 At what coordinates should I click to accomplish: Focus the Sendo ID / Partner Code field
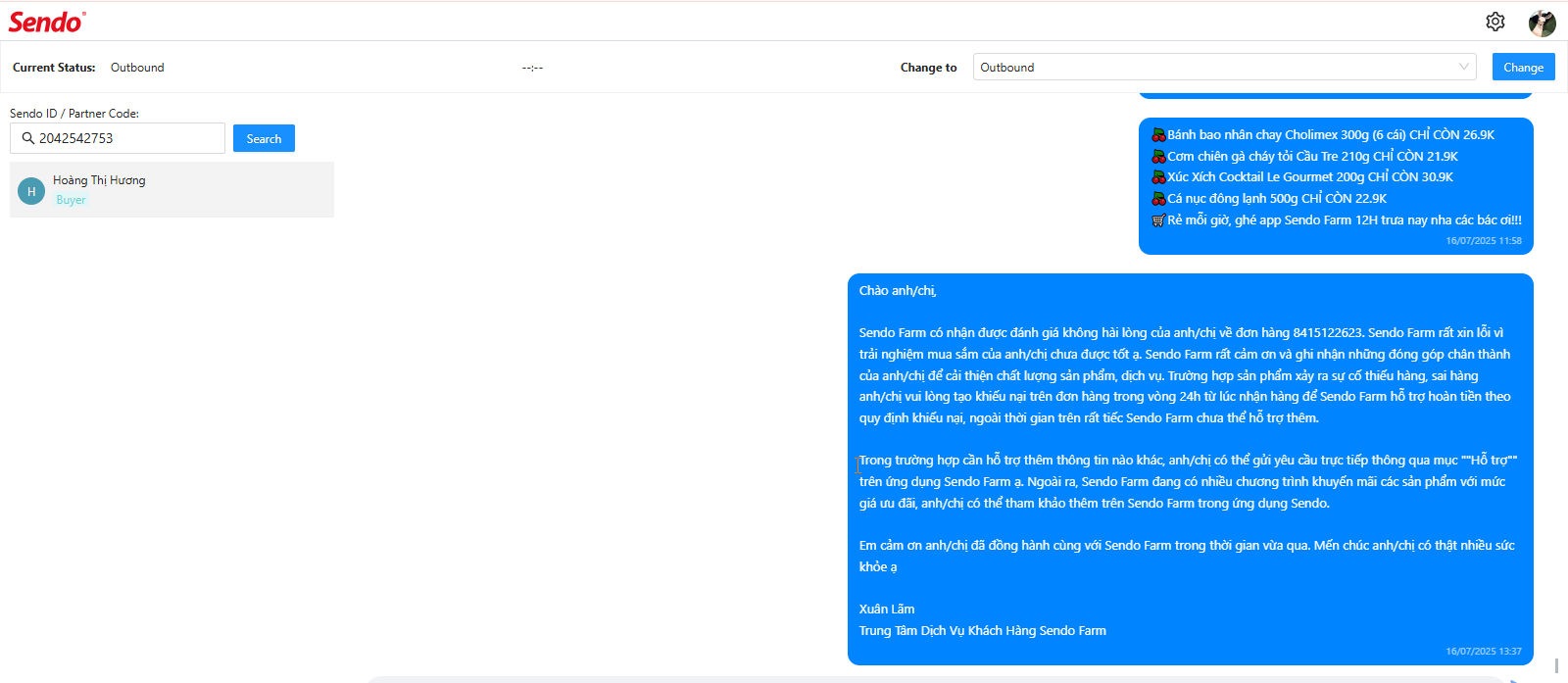coord(118,138)
